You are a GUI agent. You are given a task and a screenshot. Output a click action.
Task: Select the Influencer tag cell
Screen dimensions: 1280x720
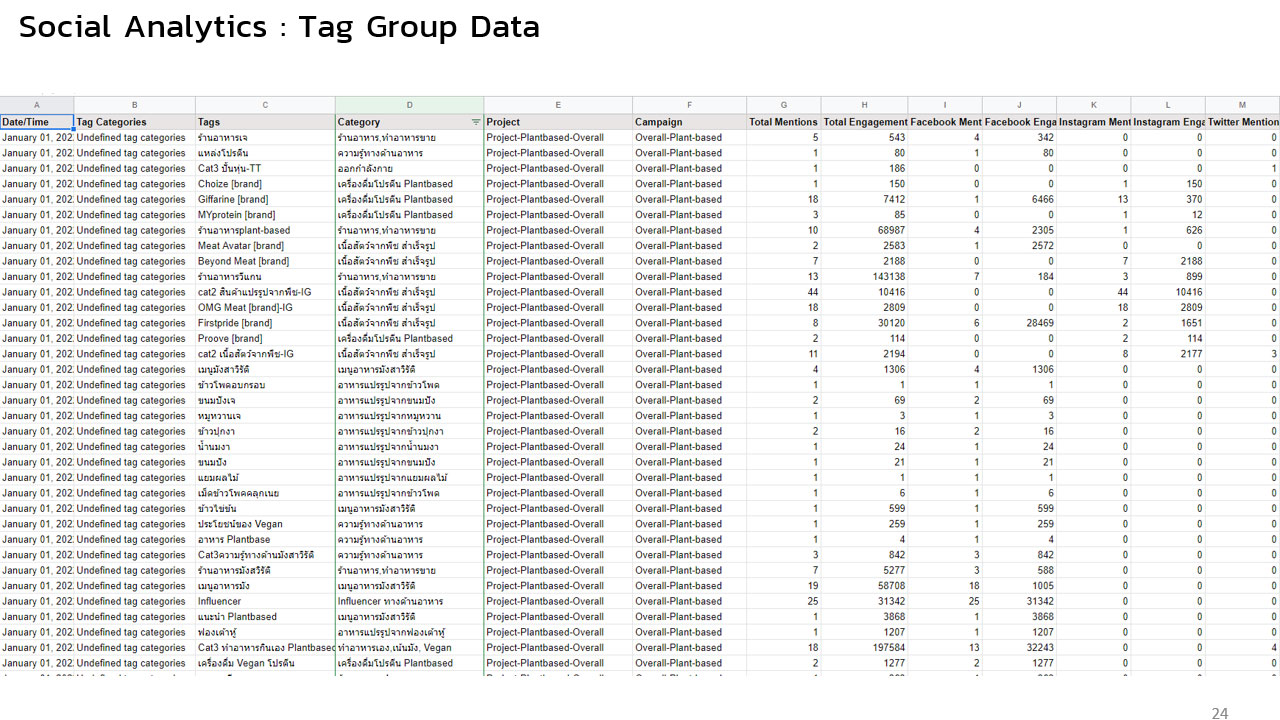click(x=265, y=601)
